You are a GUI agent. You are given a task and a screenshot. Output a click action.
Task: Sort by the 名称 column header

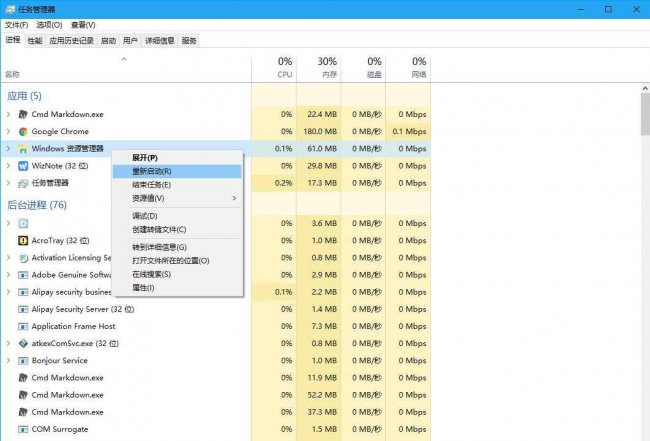click(x=126, y=68)
